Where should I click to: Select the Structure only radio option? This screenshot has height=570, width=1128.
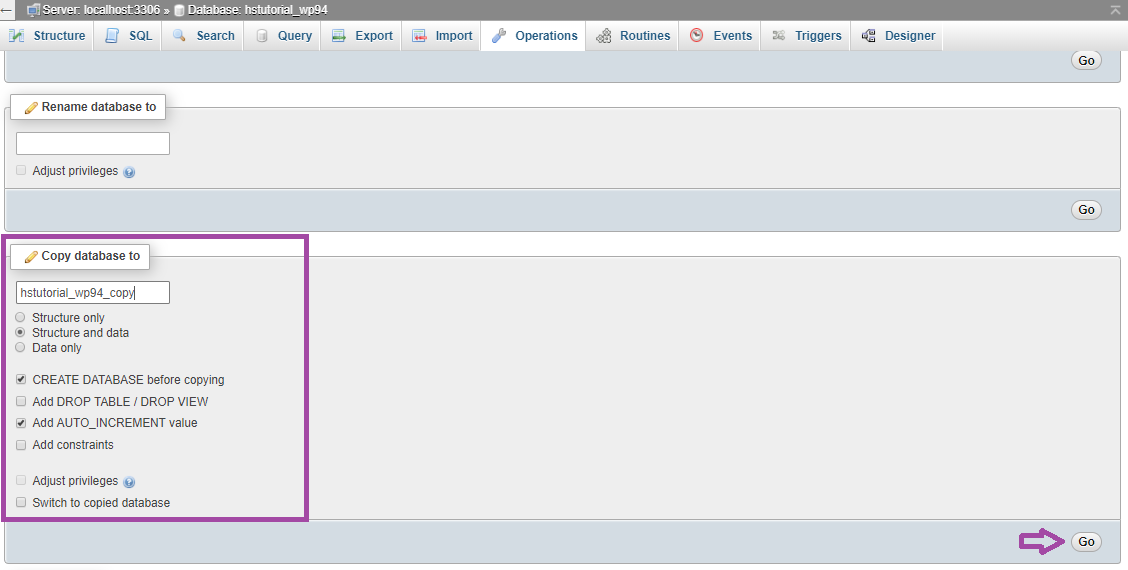tap(21, 318)
